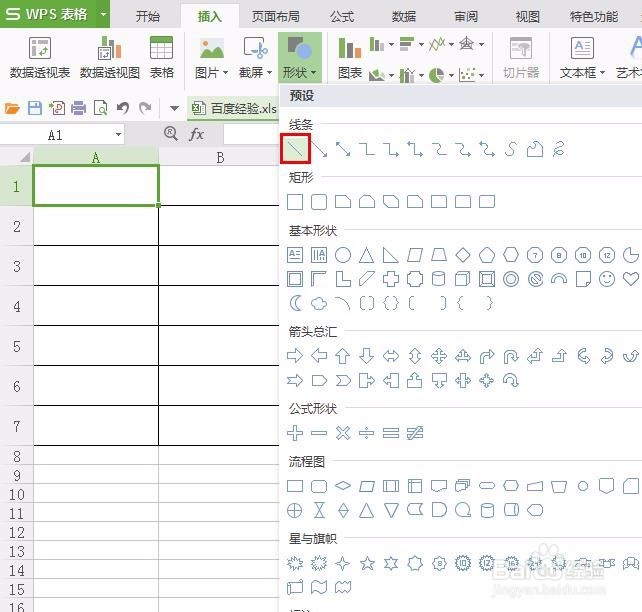This screenshot has height=612, width=642.
Task: Switch to the 开始 (Home) tab
Action: (148, 16)
